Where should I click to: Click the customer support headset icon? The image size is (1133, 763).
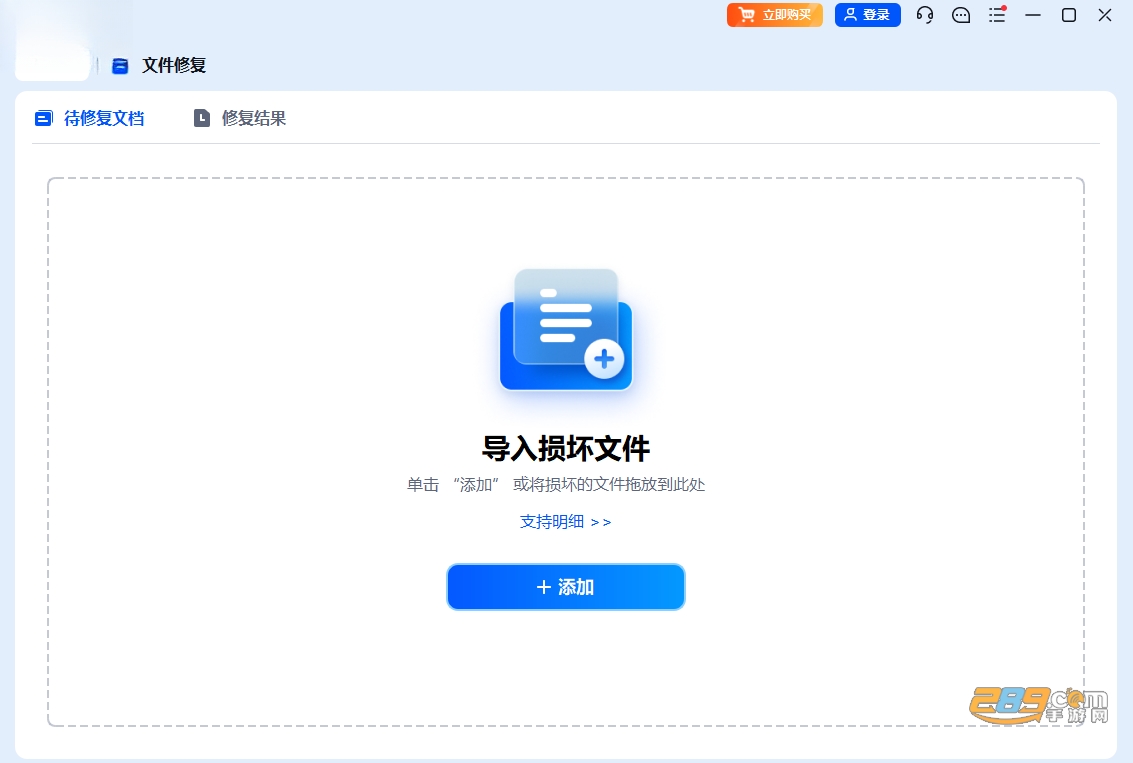click(x=925, y=15)
